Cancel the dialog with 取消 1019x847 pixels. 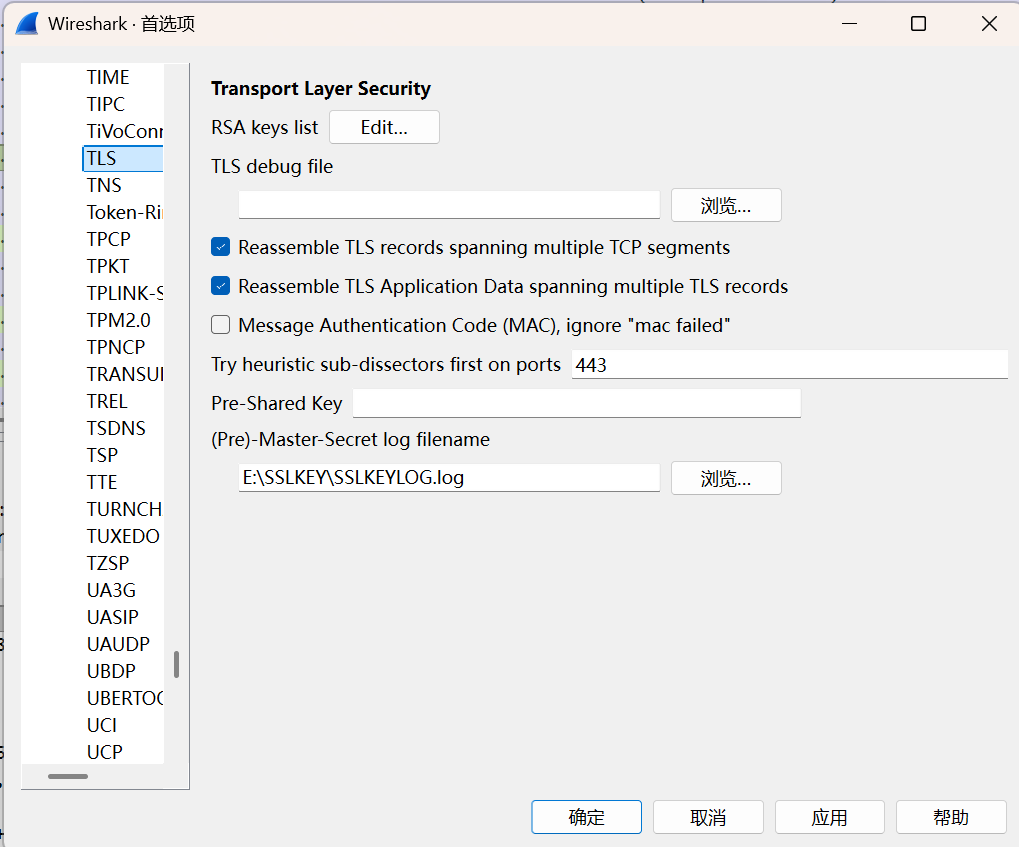pyautogui.click(x=708, y=817)
